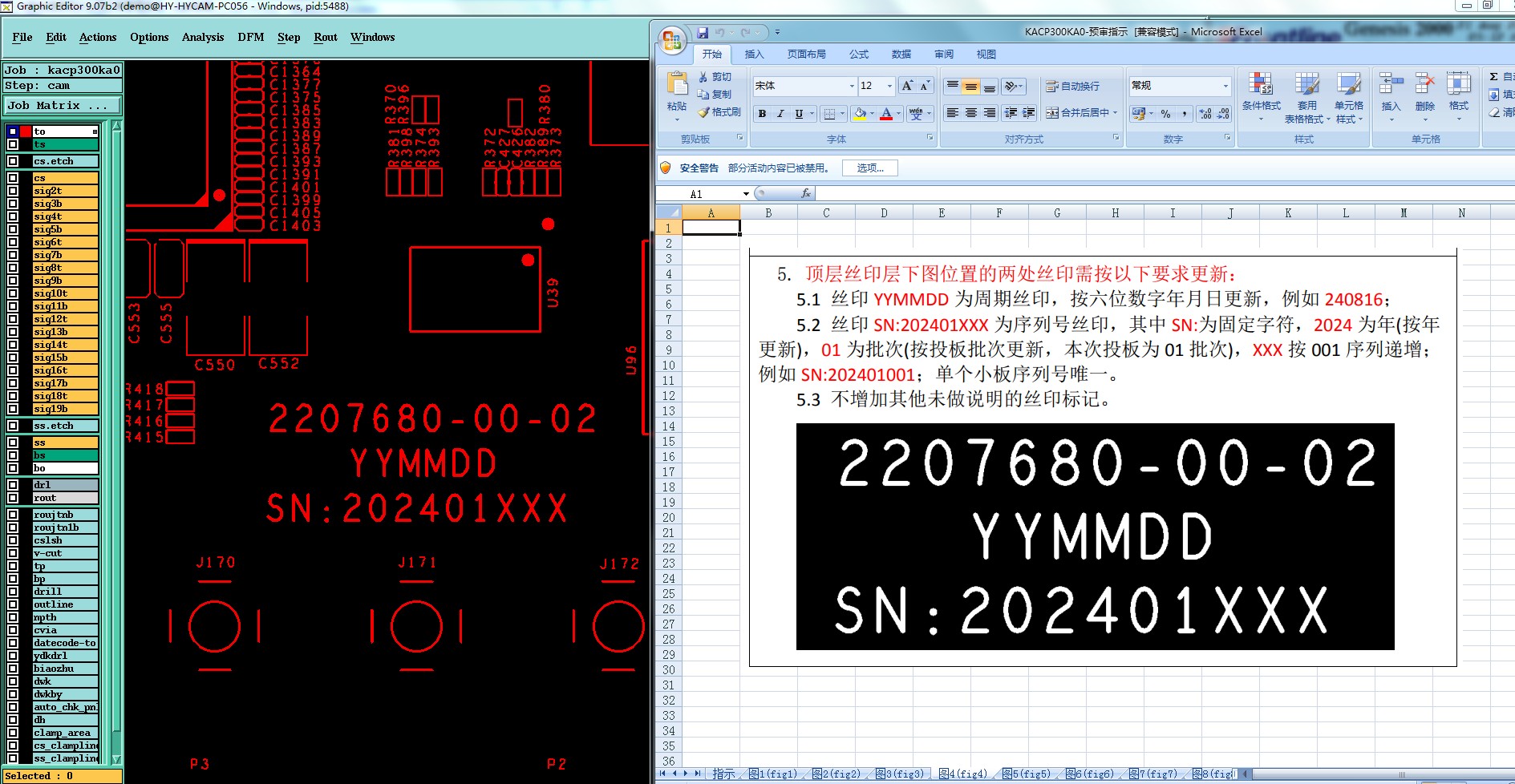Toggle the 'sig2t' layer checkbox
The width and height of the screenshot is (1515, 784).
[13, 191]
